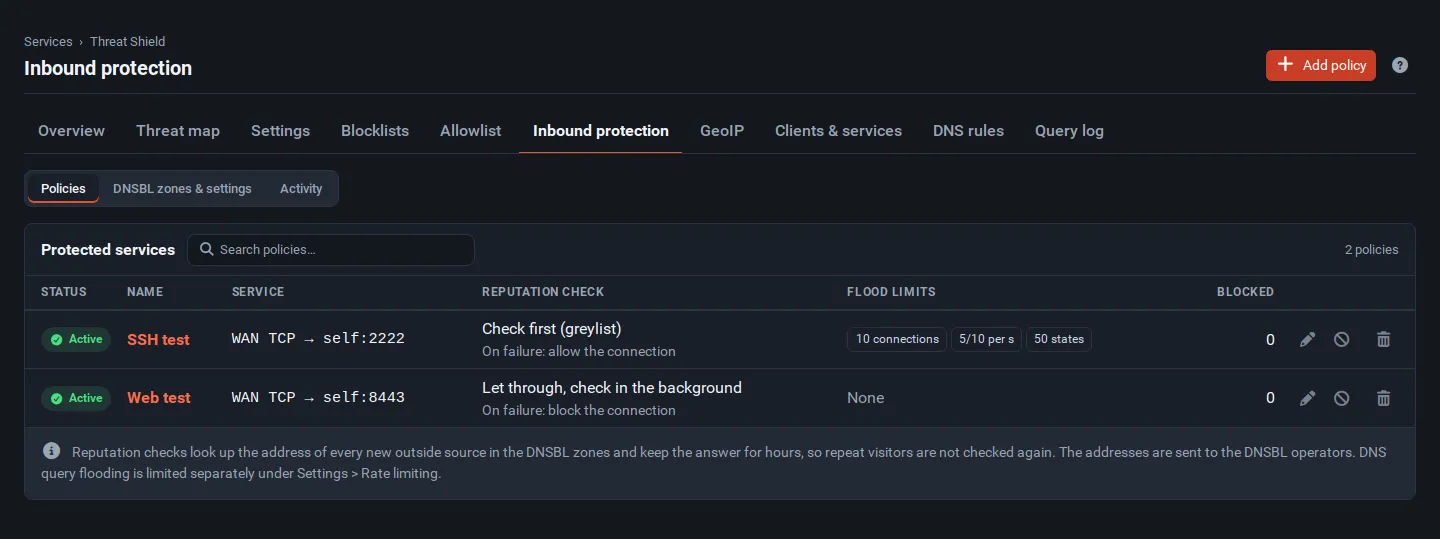Viewport: 1440px width, 539px height.
Task: Go to Blocklists tab
Action: tap(375, 131)
